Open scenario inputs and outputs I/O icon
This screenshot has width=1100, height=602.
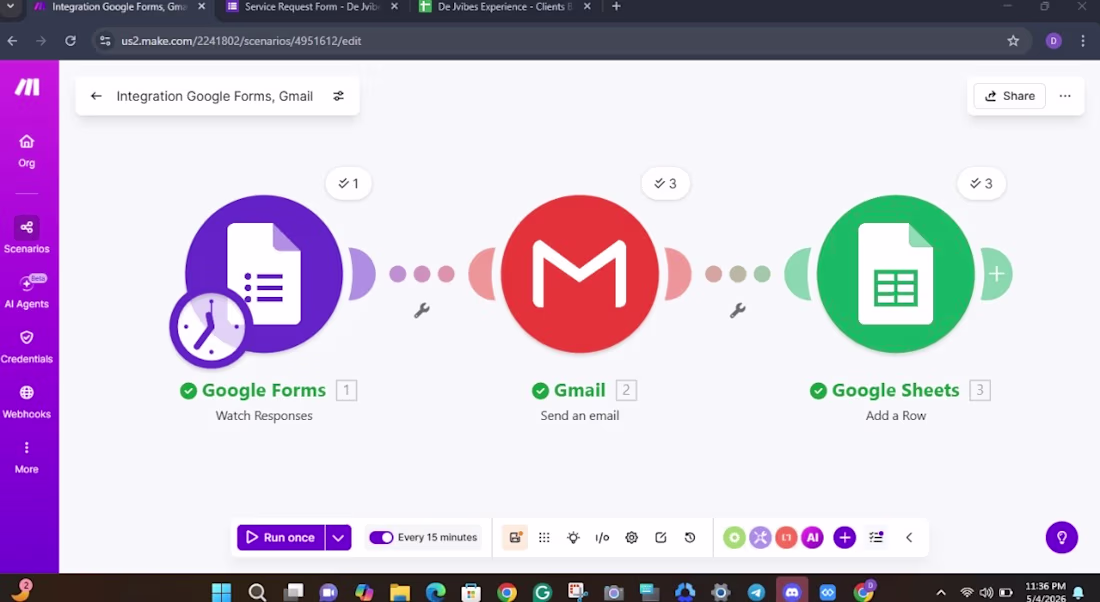point(602,537)
